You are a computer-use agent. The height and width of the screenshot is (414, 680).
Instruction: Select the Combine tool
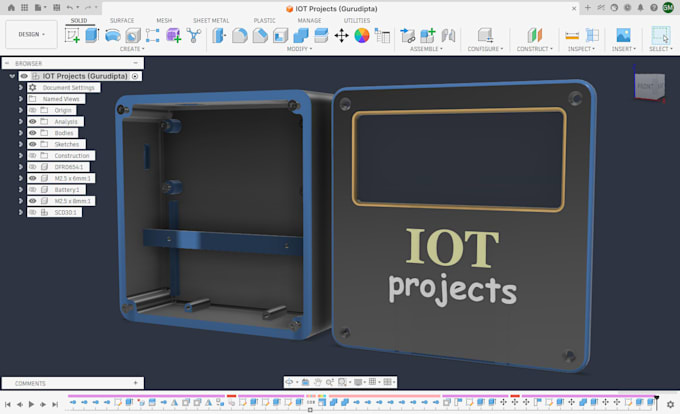tap(301, 36)
